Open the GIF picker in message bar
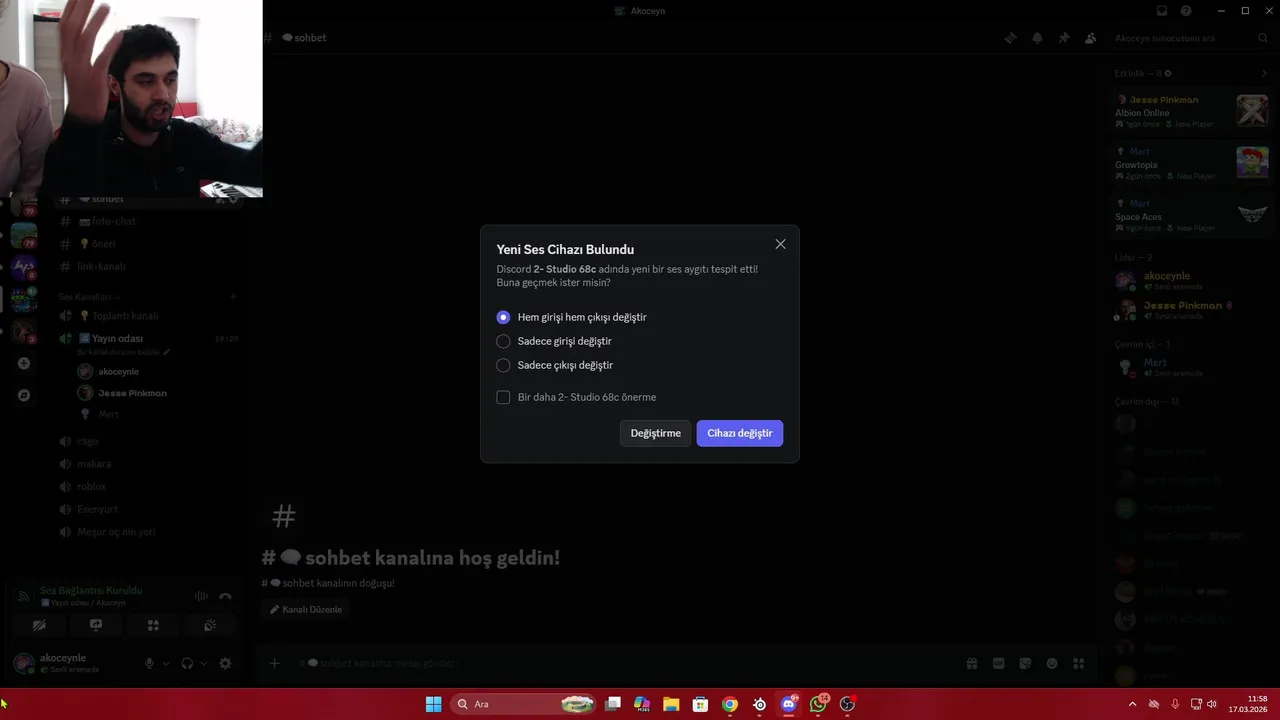The image size is (1280, 720). coord(998,663)
